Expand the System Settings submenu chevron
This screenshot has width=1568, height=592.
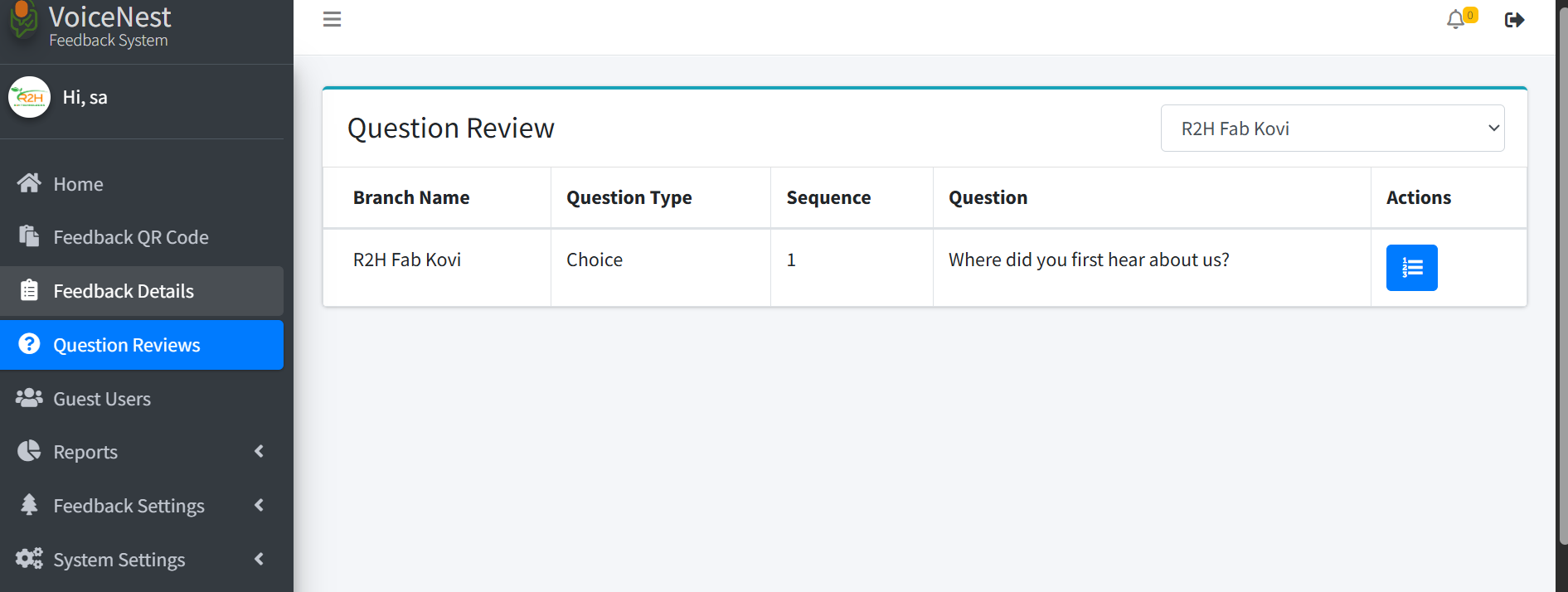pos(259,559)
